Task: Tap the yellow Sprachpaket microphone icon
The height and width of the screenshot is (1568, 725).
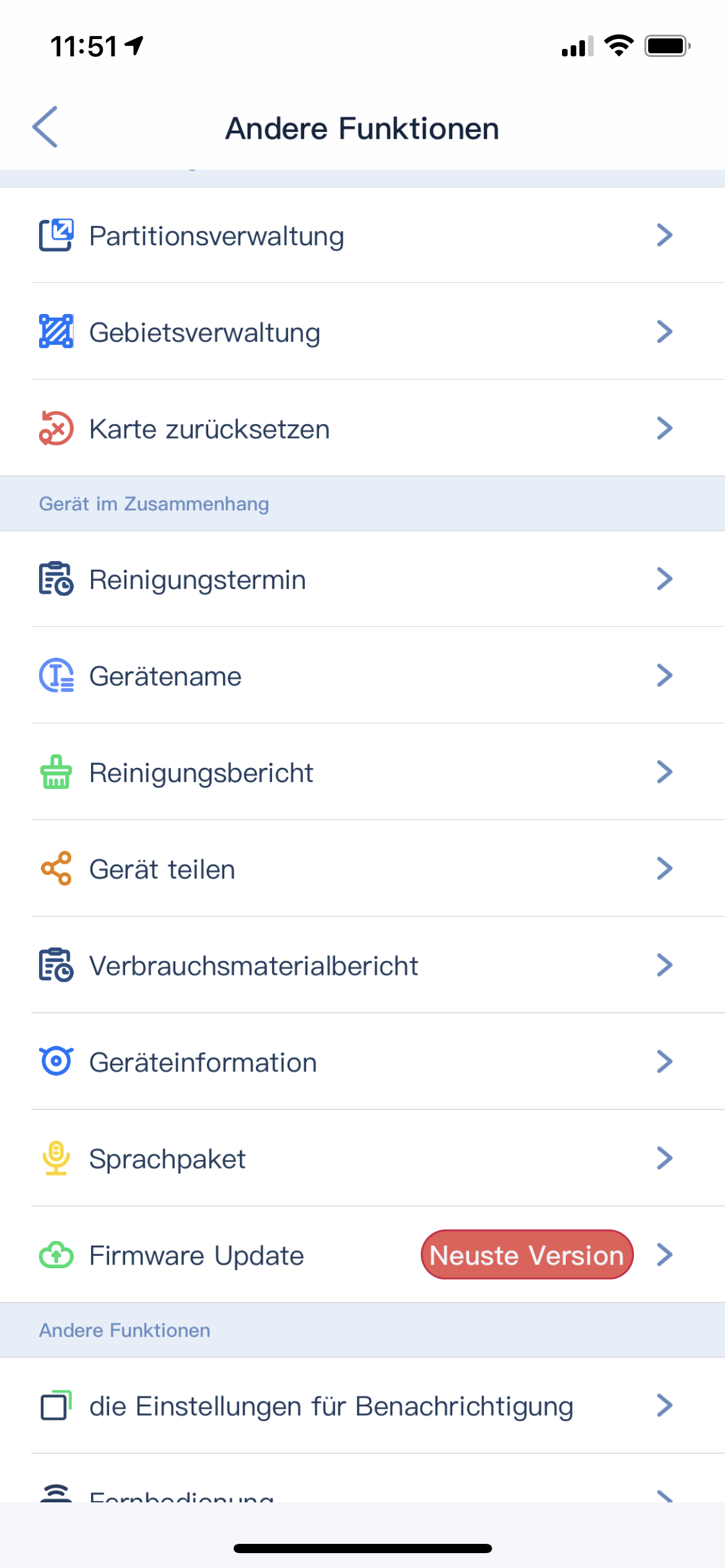Action: pos(56,1158)
